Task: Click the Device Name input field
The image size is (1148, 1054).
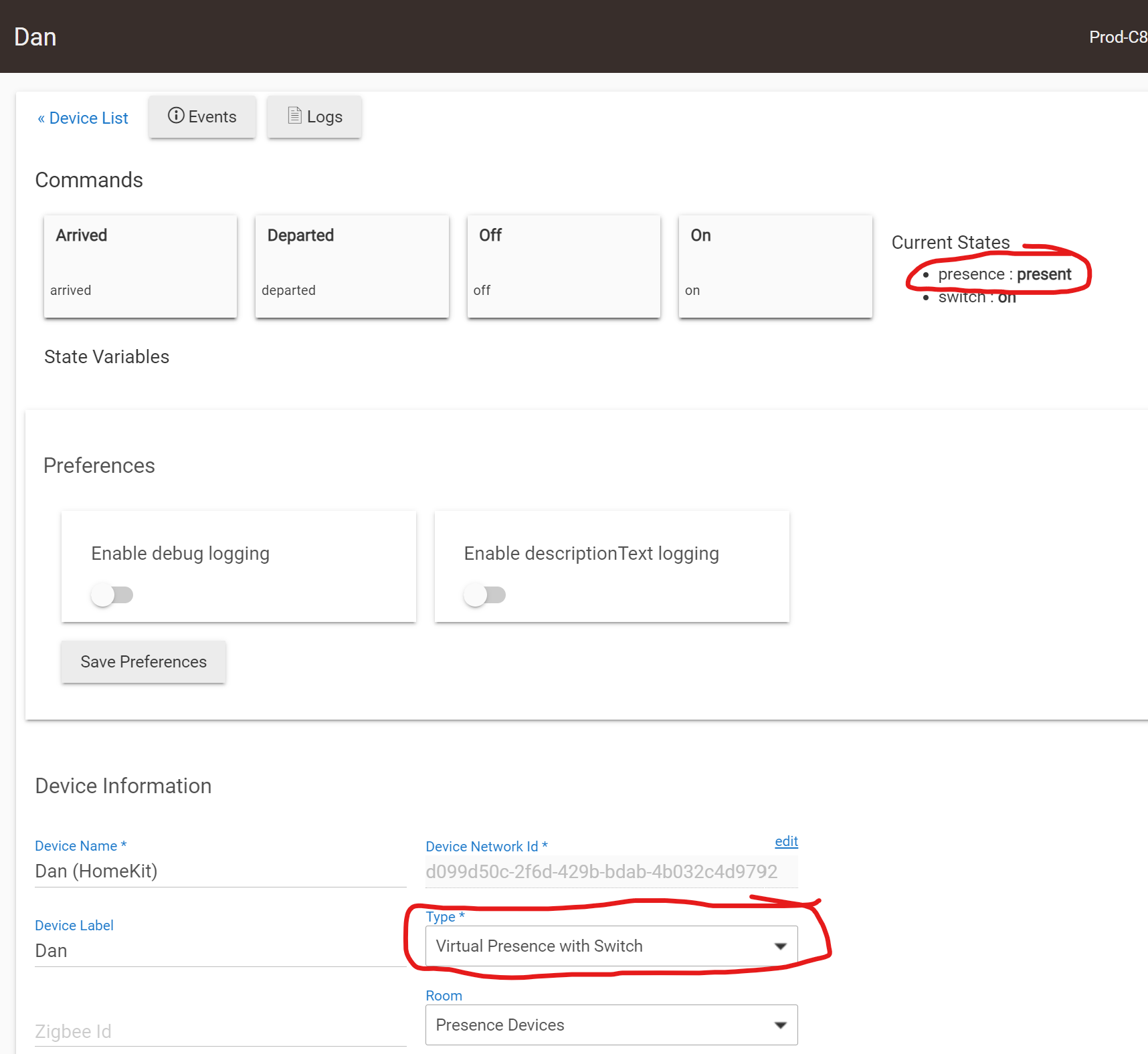Action: coord(220,871)
